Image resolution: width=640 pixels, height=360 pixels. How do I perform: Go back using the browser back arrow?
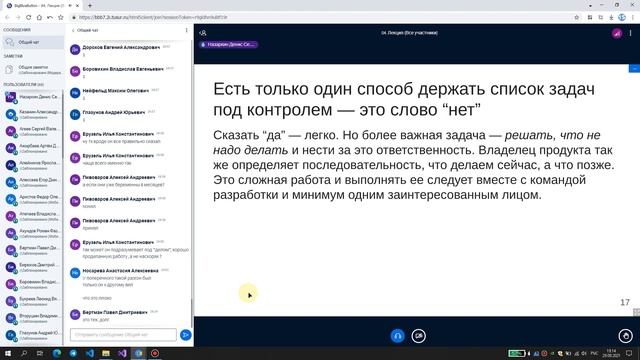(7, 18)
